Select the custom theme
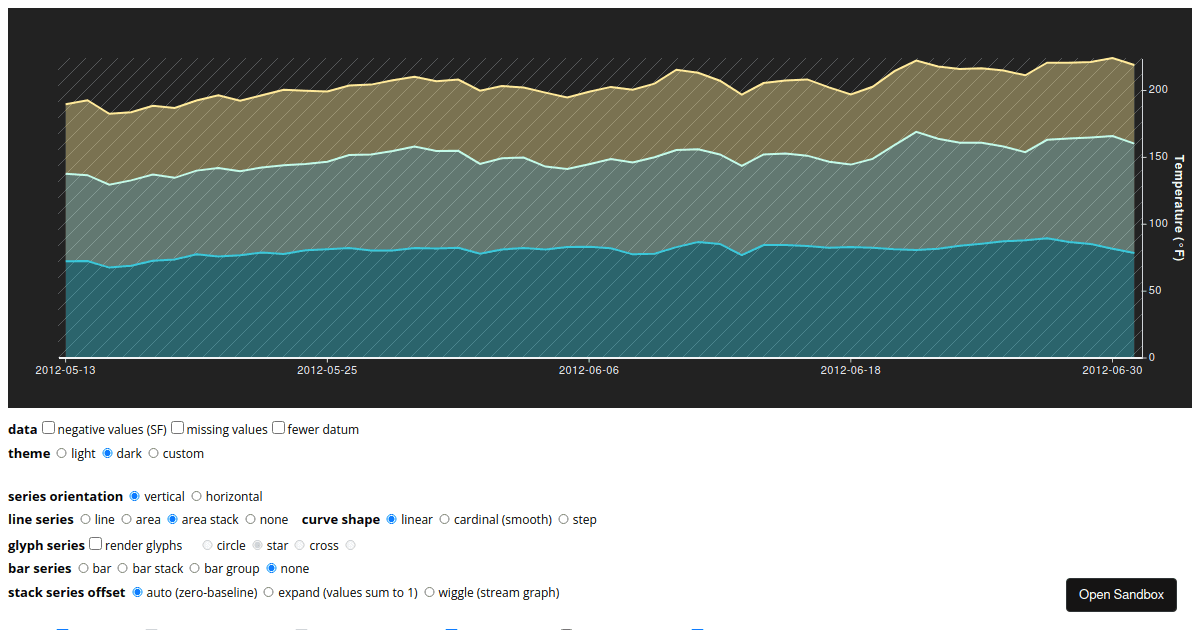Image resolution: width=1200 pixels, height=630 pixels. [153, 453]
